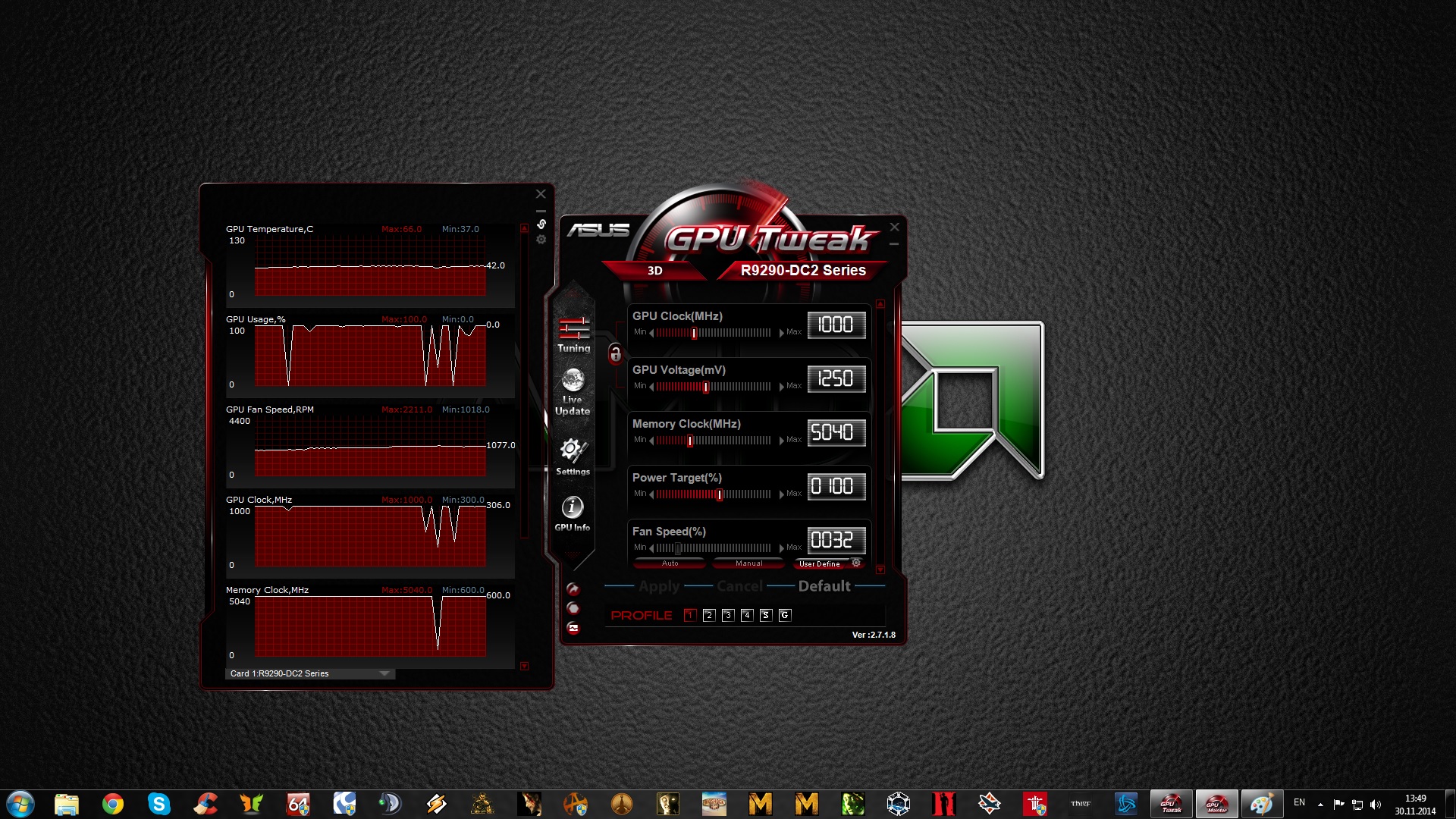This screenshot has height=819, width=1456.
Task: Click the clock/voltage link lock icon
Action: [615, 353]
